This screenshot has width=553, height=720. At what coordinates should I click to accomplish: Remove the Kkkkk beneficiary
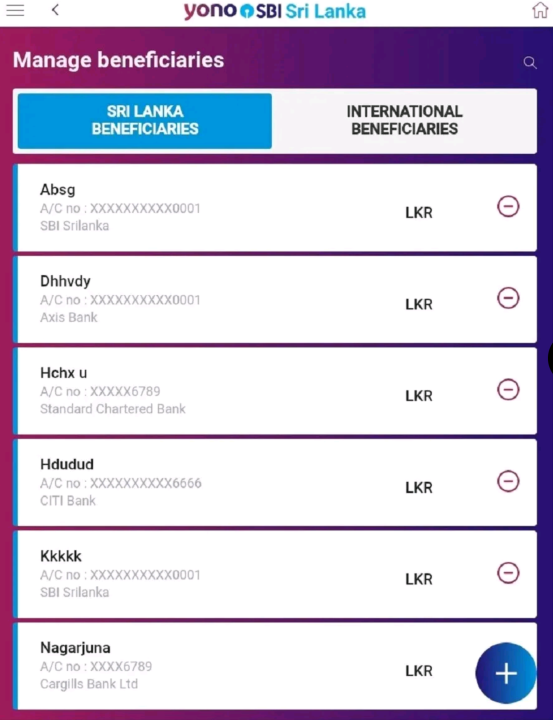[x=508, y=573]
